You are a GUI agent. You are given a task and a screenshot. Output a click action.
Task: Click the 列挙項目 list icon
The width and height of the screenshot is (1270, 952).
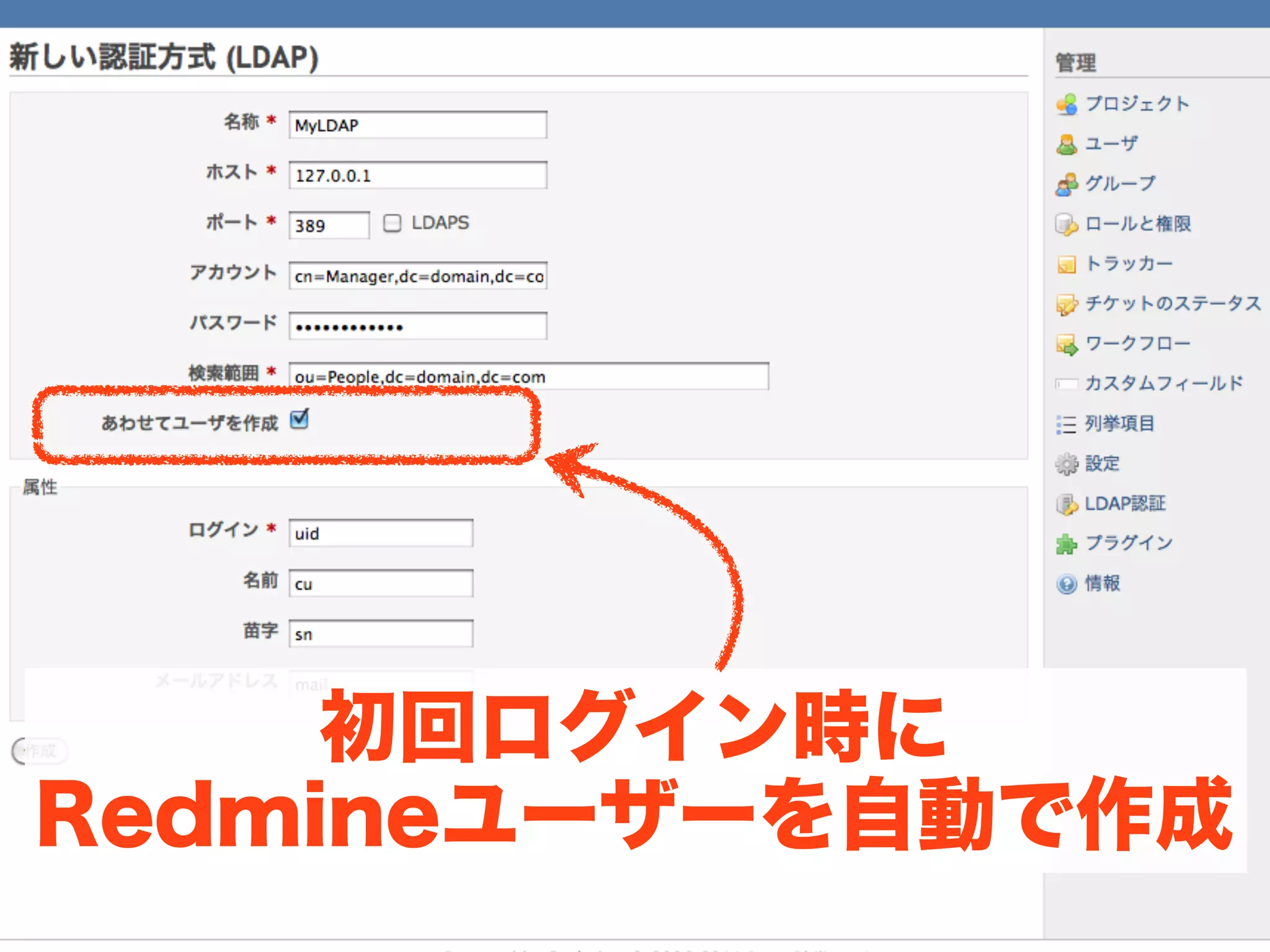tap(1067, 424)
